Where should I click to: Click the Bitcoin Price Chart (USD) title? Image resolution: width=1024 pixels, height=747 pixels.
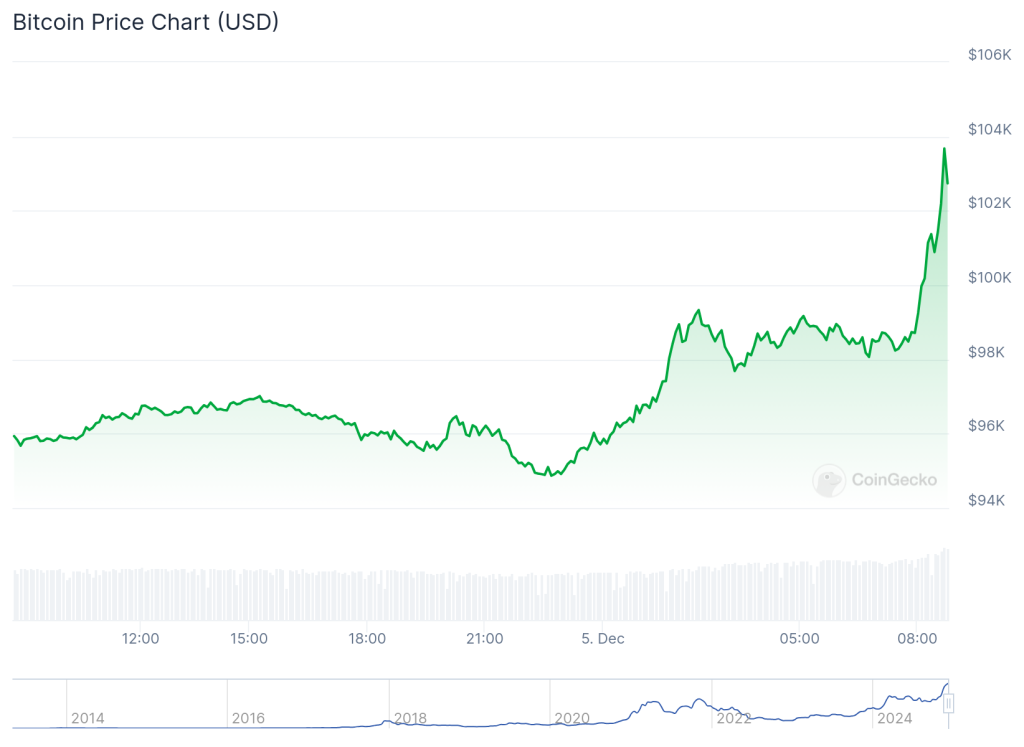[146, 22]
